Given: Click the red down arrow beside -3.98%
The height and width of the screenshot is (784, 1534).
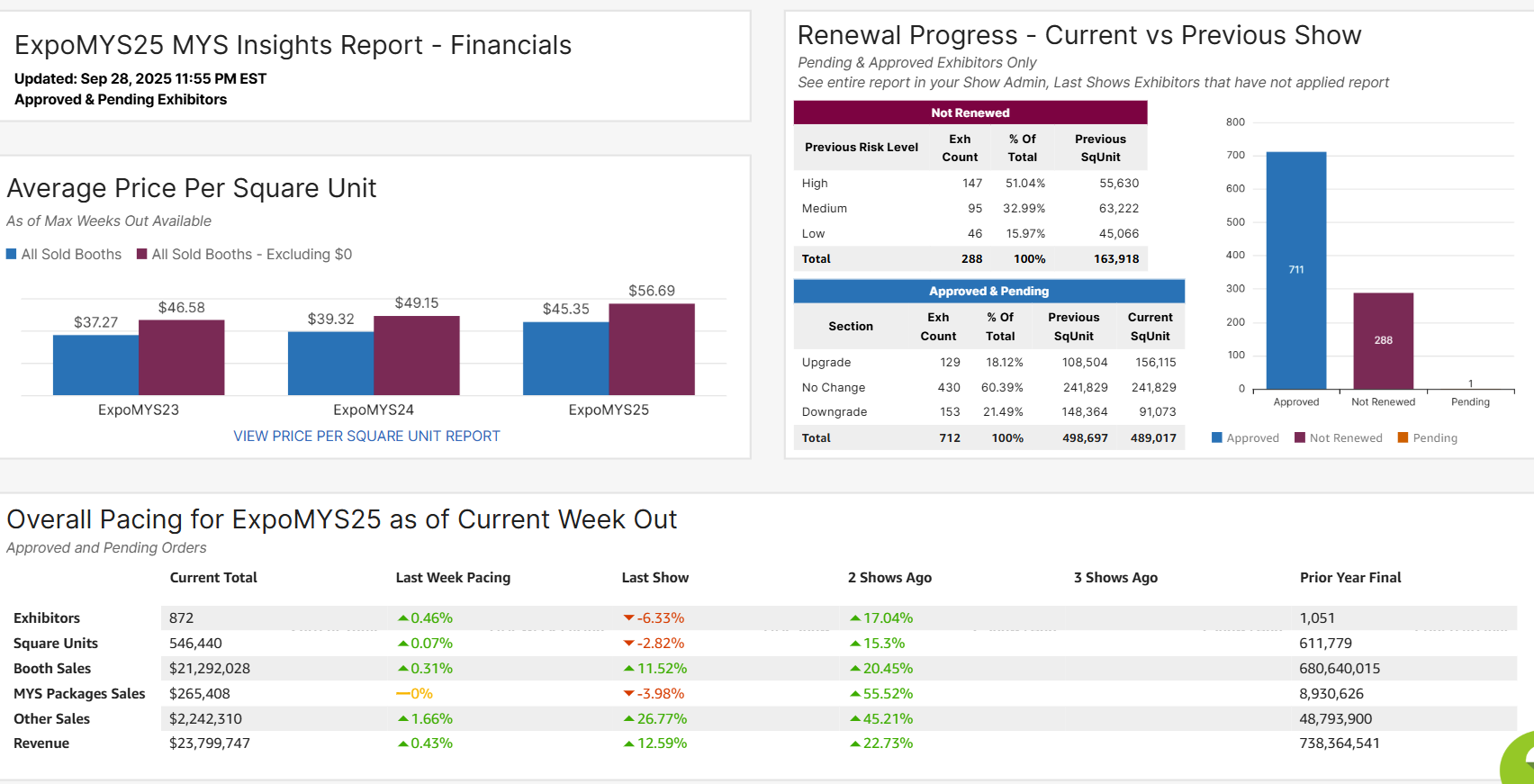Looking at the screenshot, I should click(628, 694).
